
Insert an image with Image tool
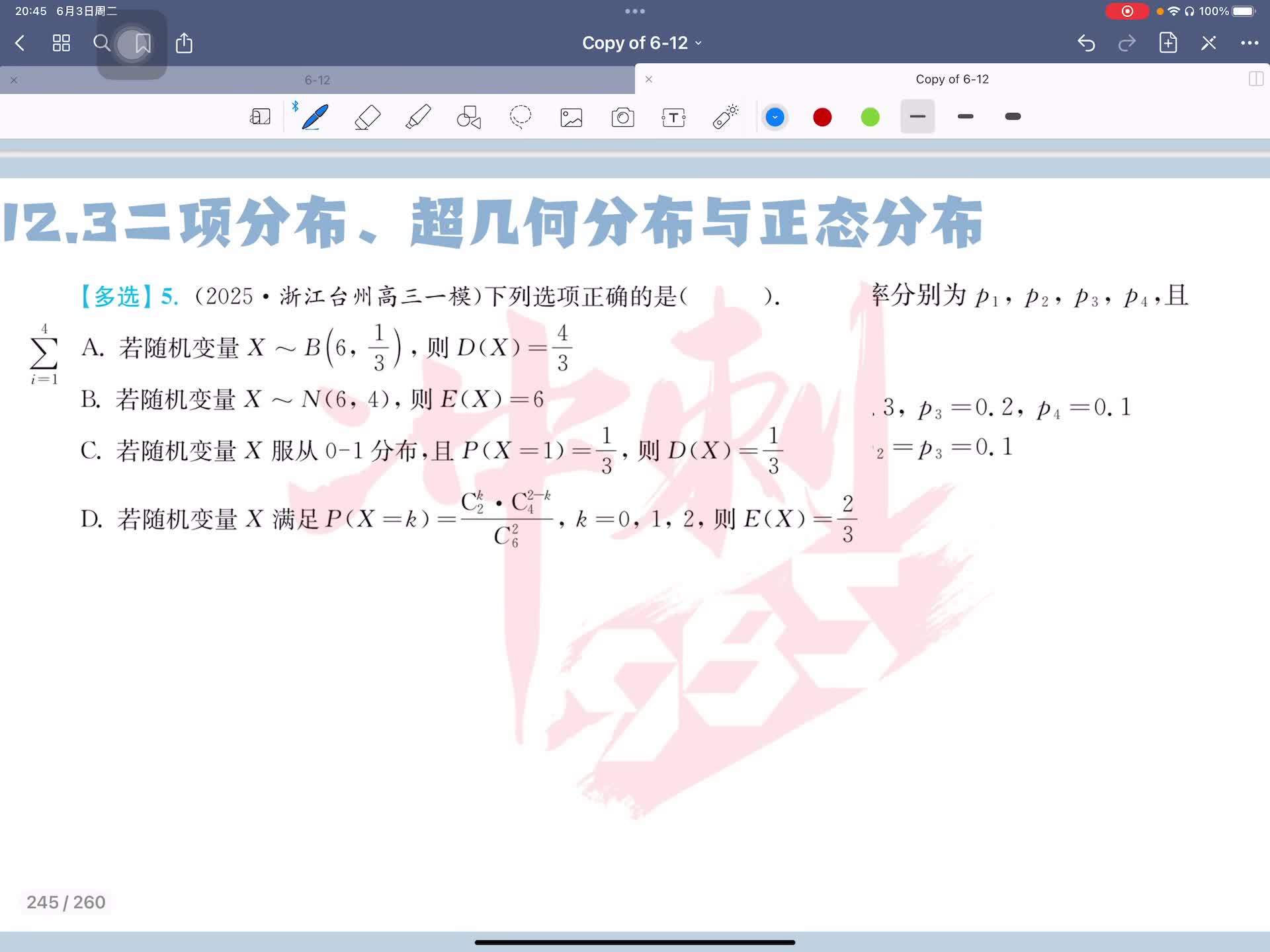571,117
